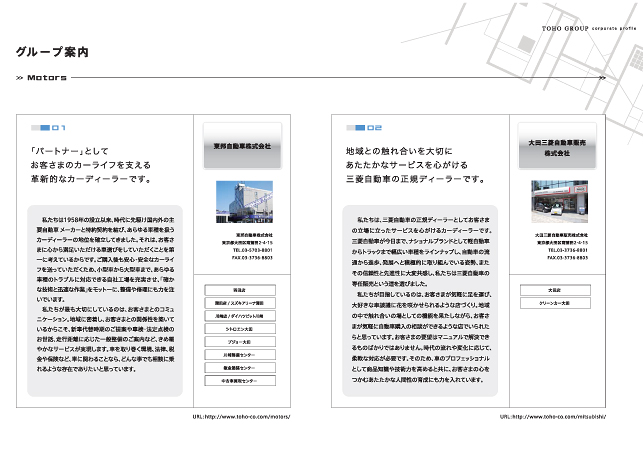Viewport: 643px width, 460px height.
Task: Click the 大田三菱自動車販売株式会社 company name plate
Action: (557, 146)
